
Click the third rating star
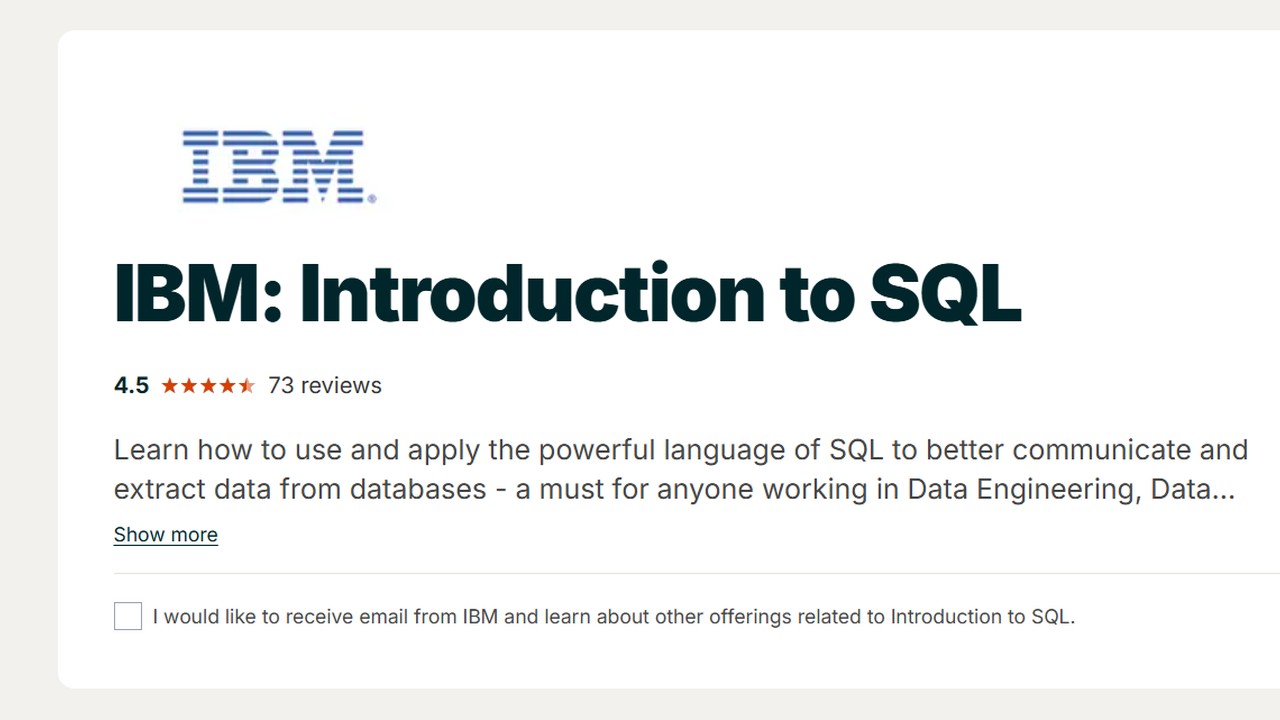208,386
